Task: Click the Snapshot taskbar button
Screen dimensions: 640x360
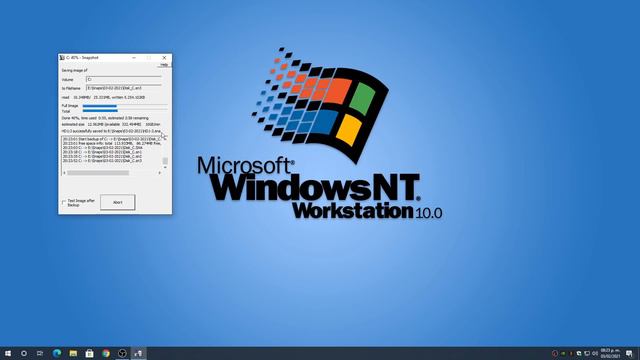Action: [x=138, y=353]
